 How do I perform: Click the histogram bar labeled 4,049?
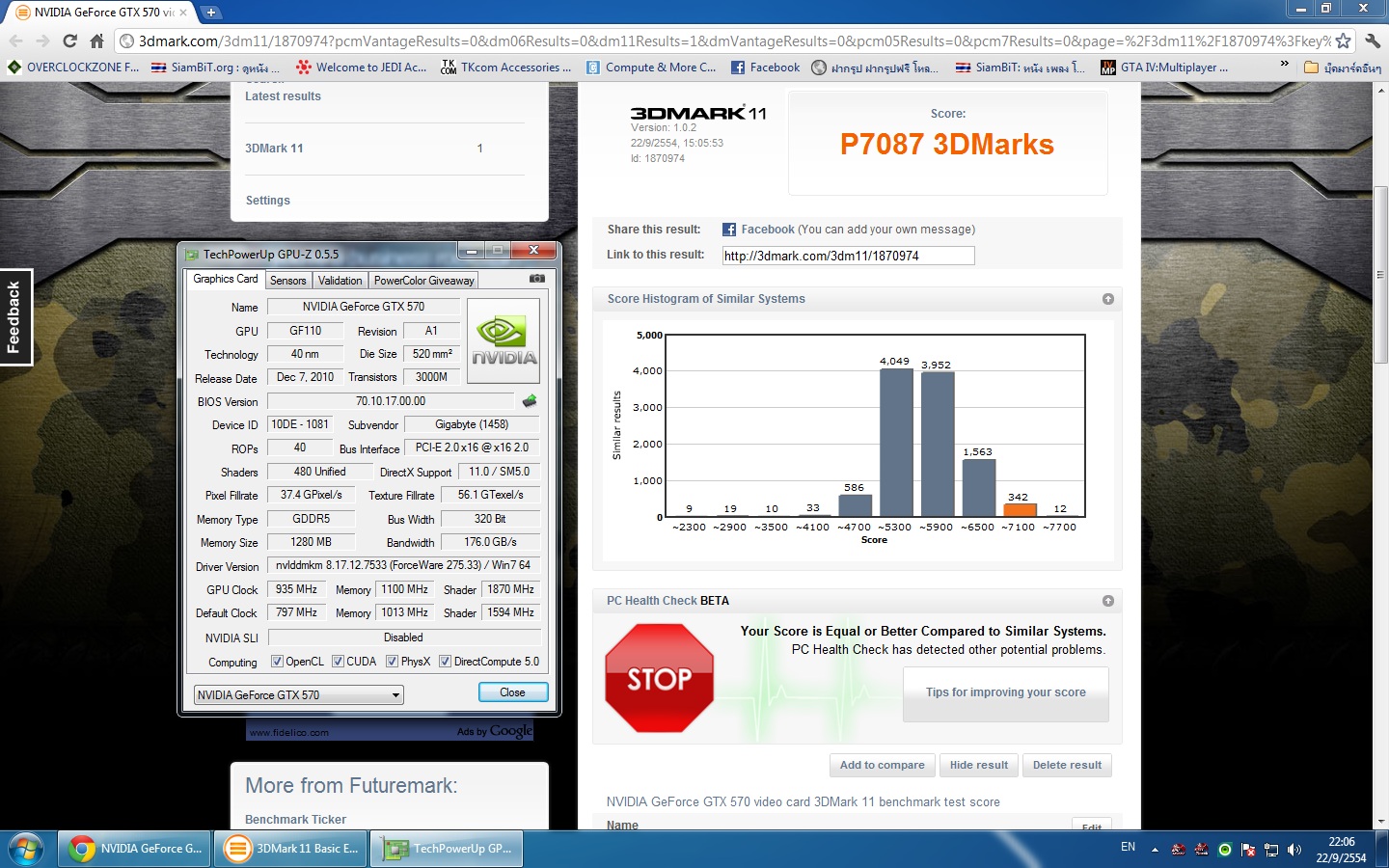[x=896, y=443]
